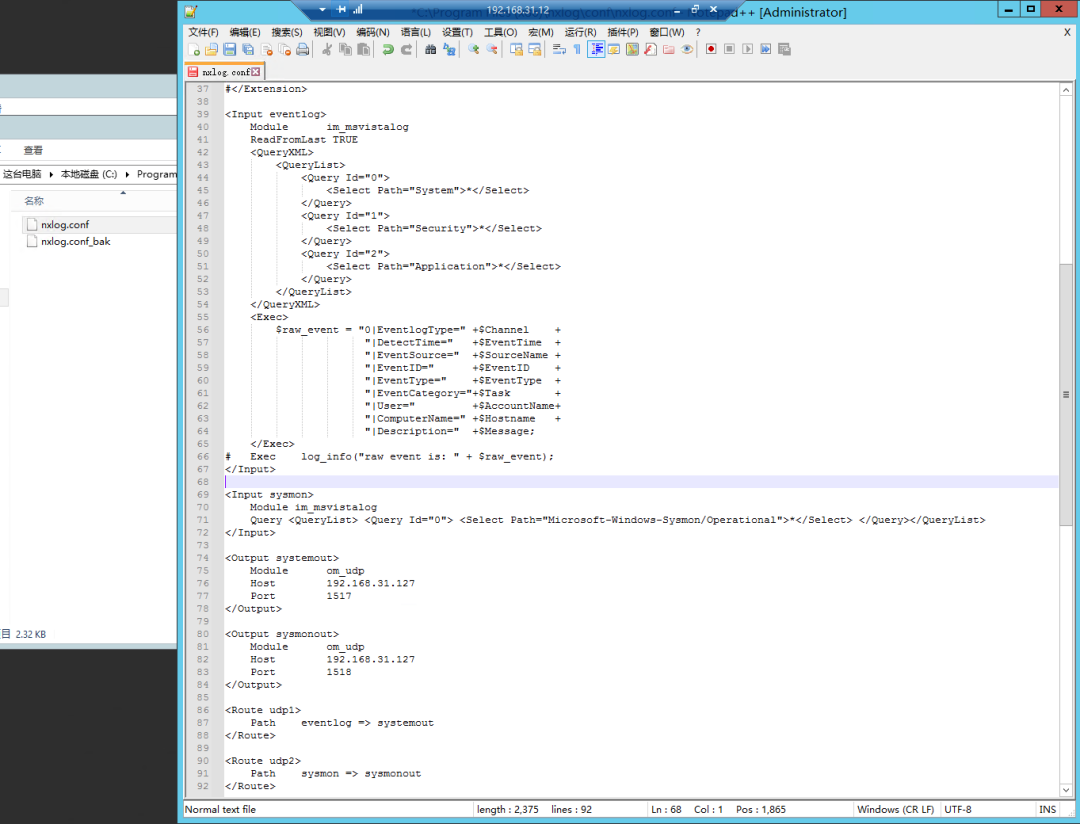This screenshot has width=1080, height=824.
Task: Close the nxlog.conf tab with its X
Action: coord(256,72)
